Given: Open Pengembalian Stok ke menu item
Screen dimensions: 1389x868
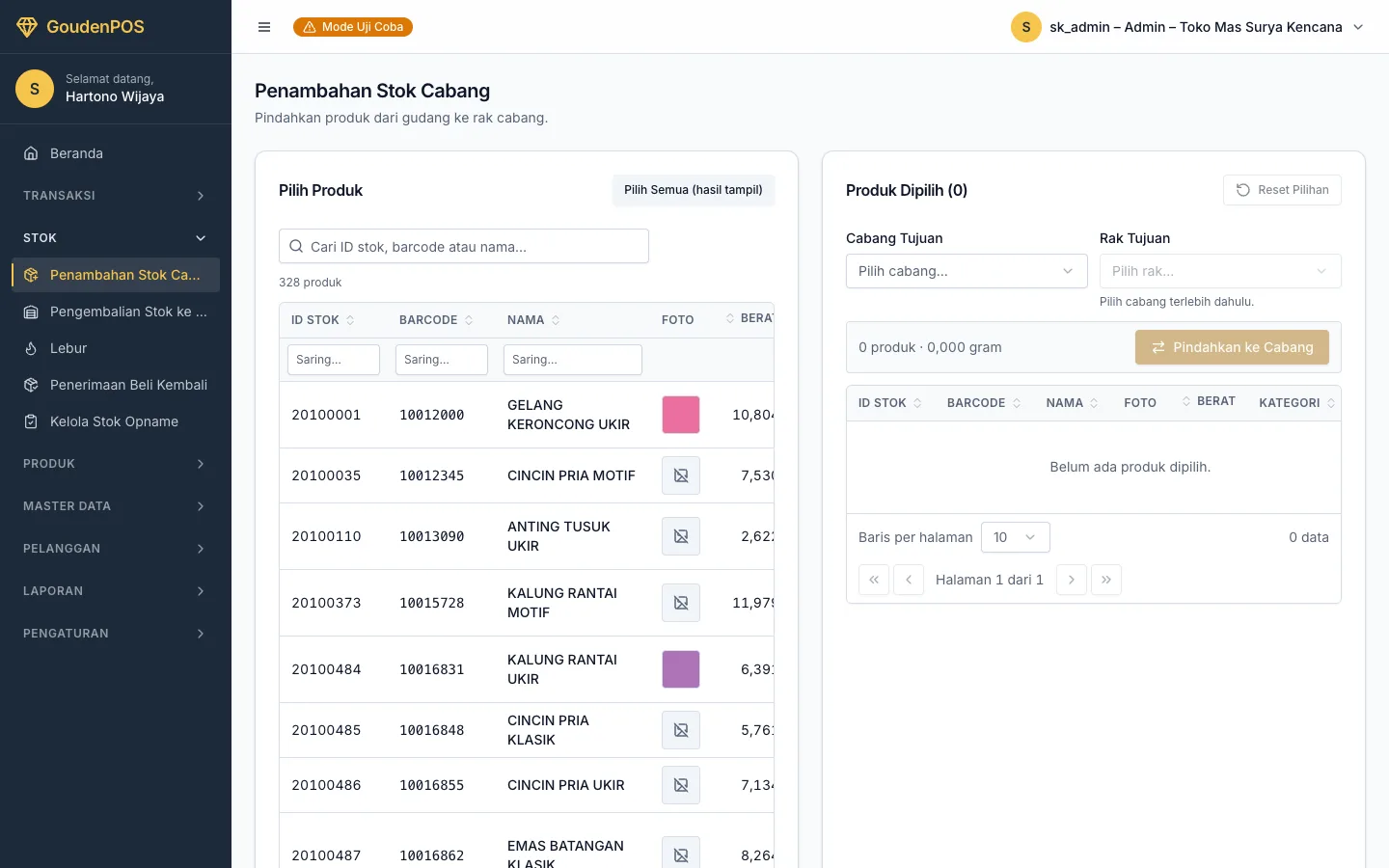Looking at the screenshot, I should click(116, 312).
